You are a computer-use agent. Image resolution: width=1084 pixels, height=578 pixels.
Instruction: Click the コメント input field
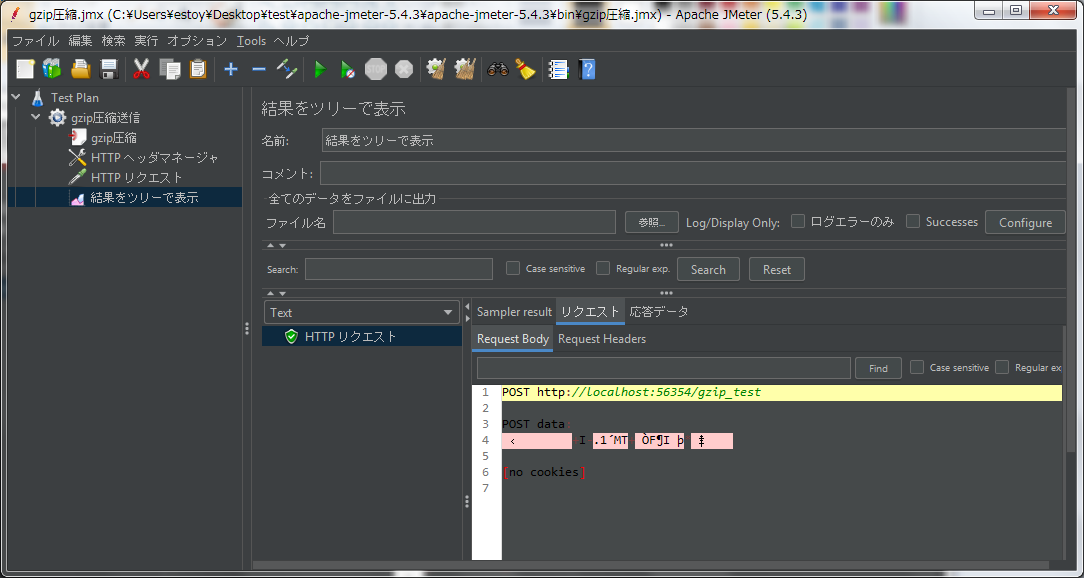(x=693, y=174)
